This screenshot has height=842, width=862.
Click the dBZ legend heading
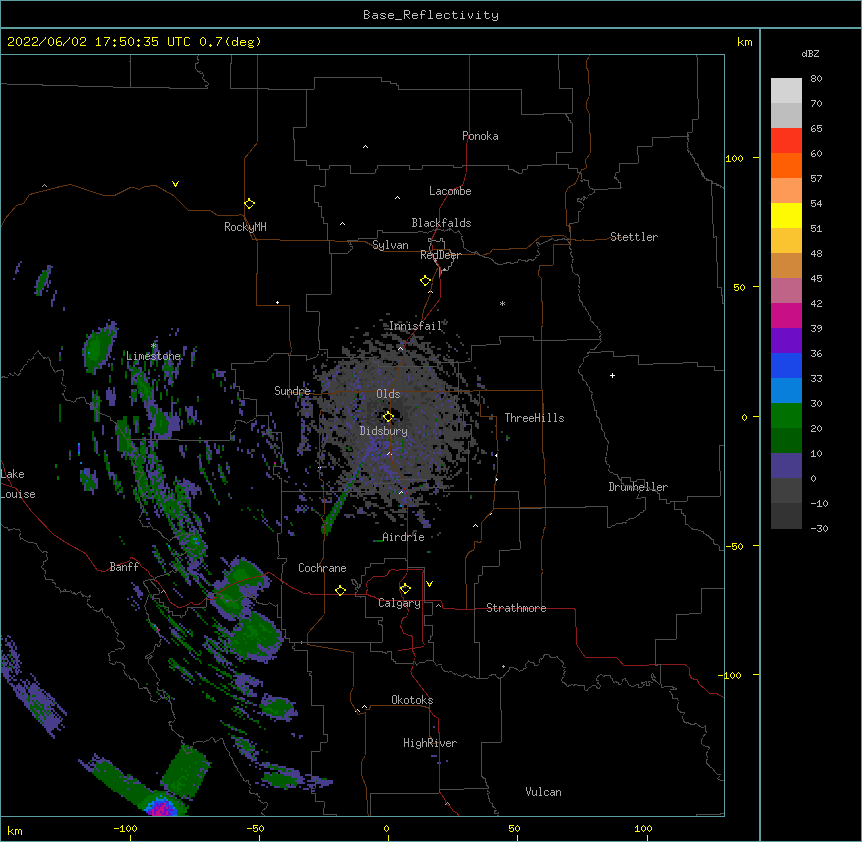[x=810, y=53]
